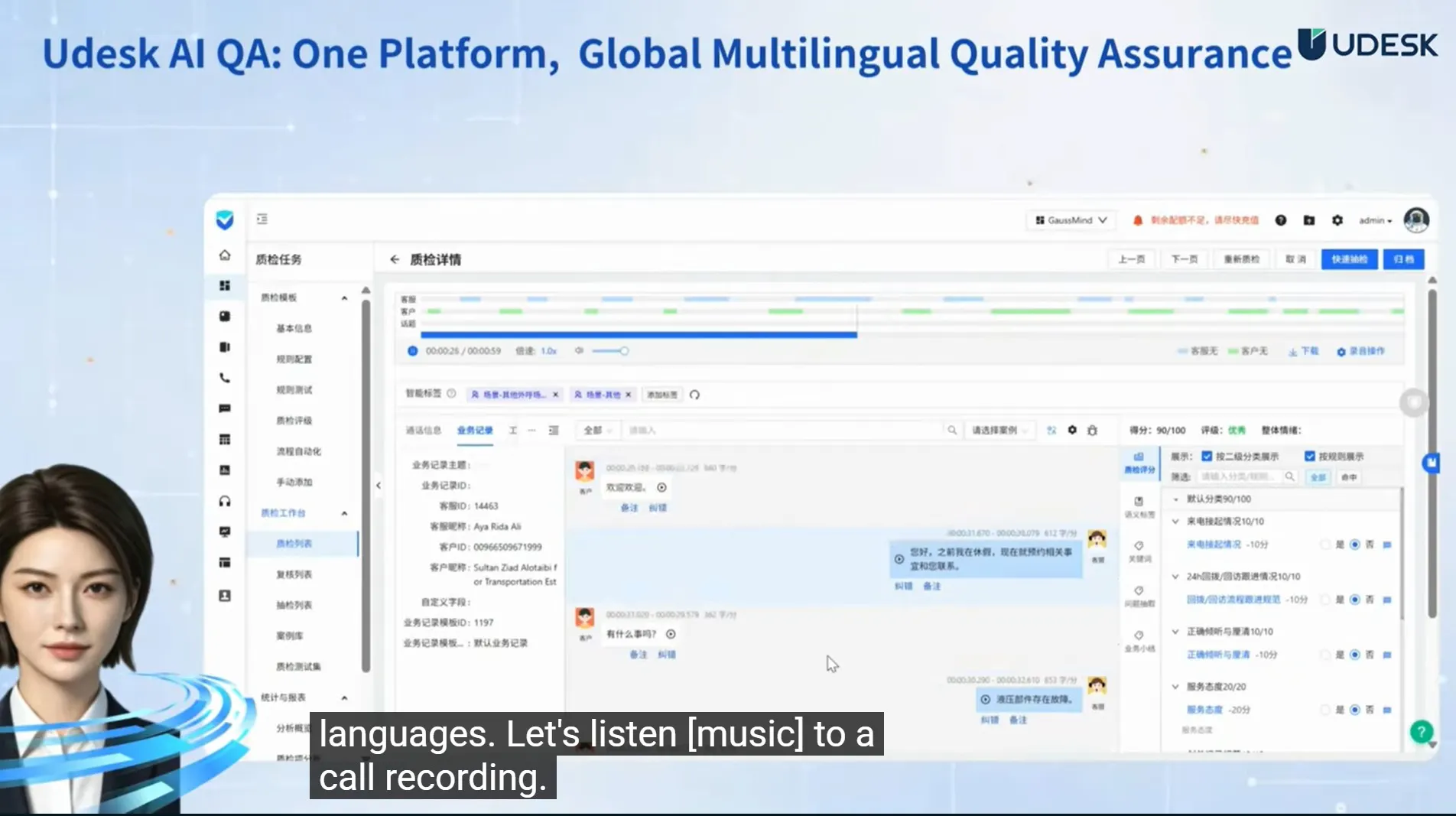Refresh the smart tags with the circular arrow
The width and height of the screenshot is (1456, 816).
[x=694, y=395]
